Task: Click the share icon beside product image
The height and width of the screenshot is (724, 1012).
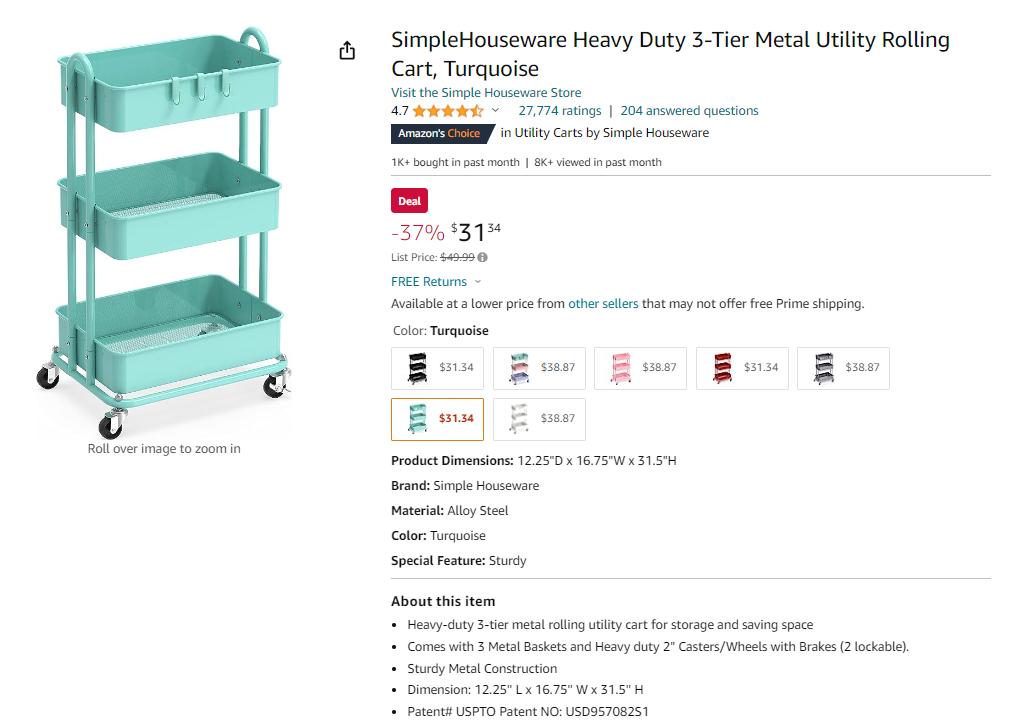Action: tap(347, 50)
